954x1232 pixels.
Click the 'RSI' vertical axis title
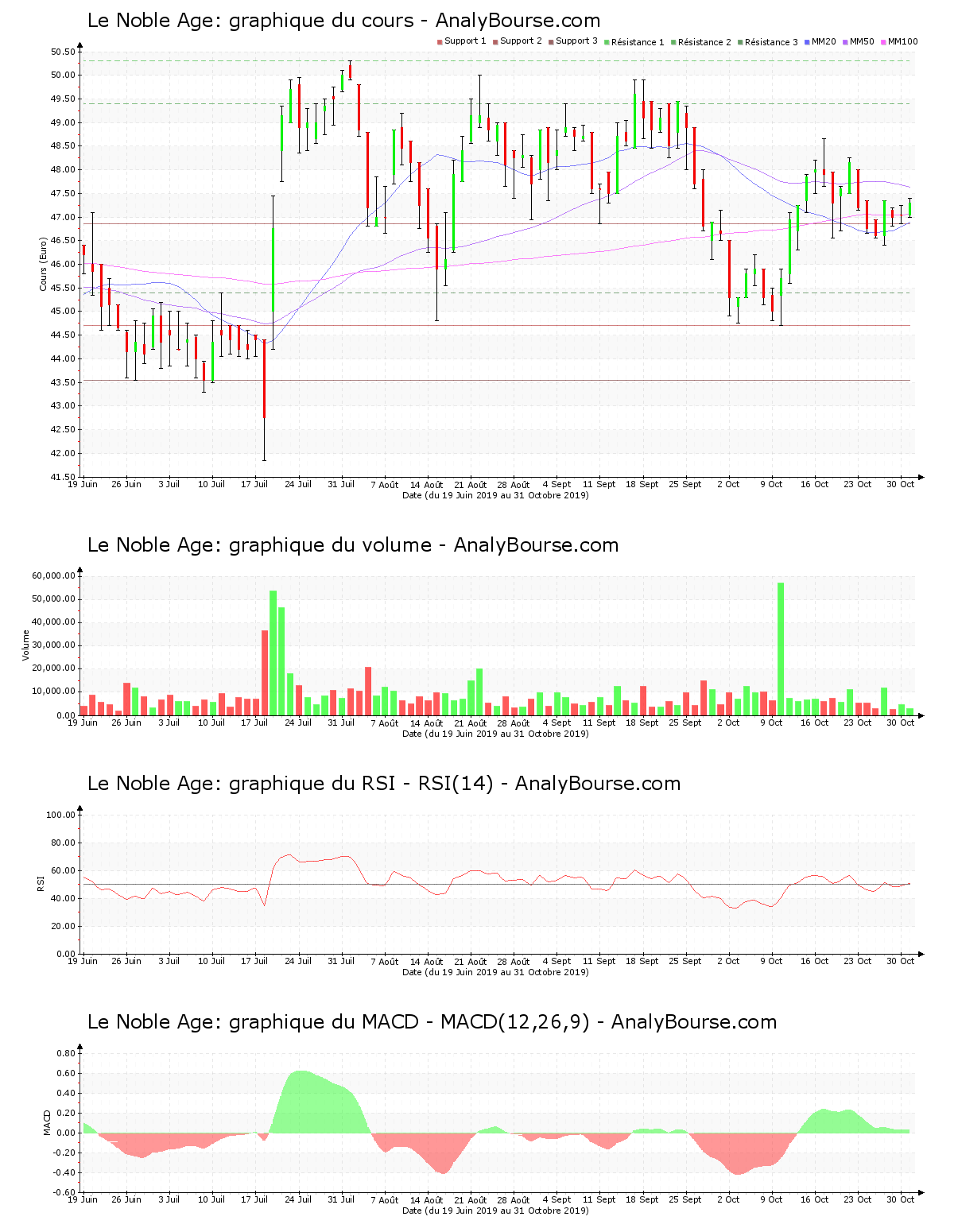click(x=41, y=883)
